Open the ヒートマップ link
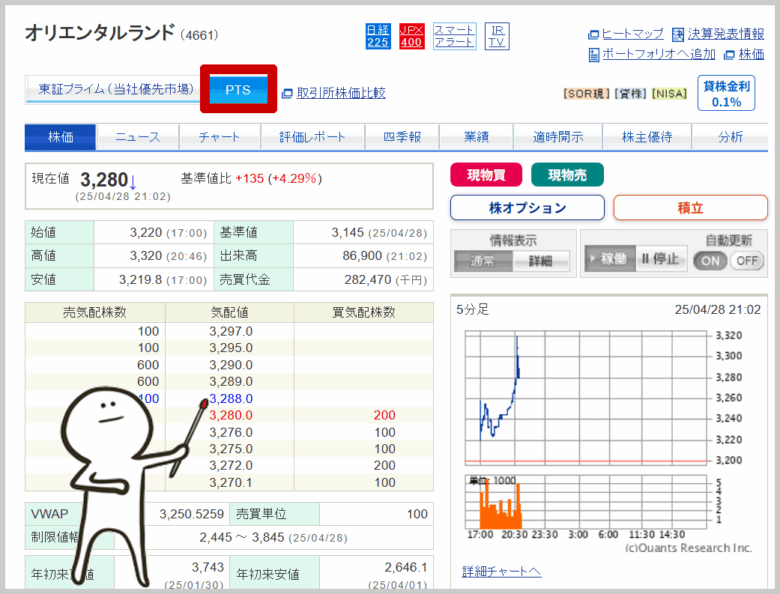The width and height of the screenshot is (780, 594). click(x=633, y=34)
